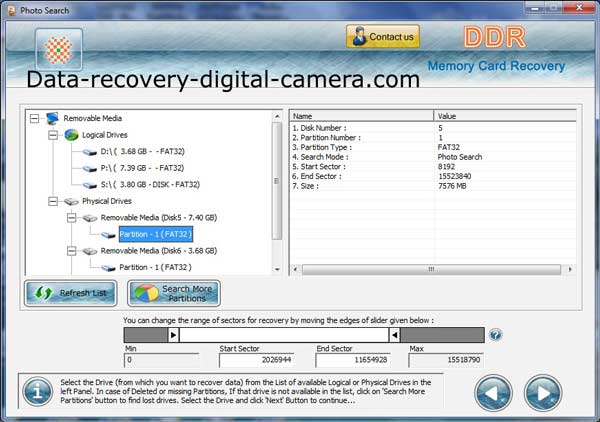
Task: Collapse the Logical Drives node
Action: coord(53,135)
